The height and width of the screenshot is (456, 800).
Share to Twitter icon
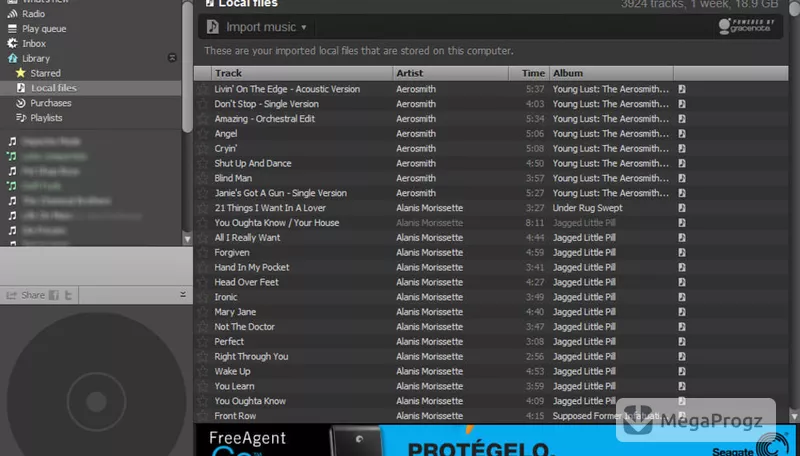68,295
